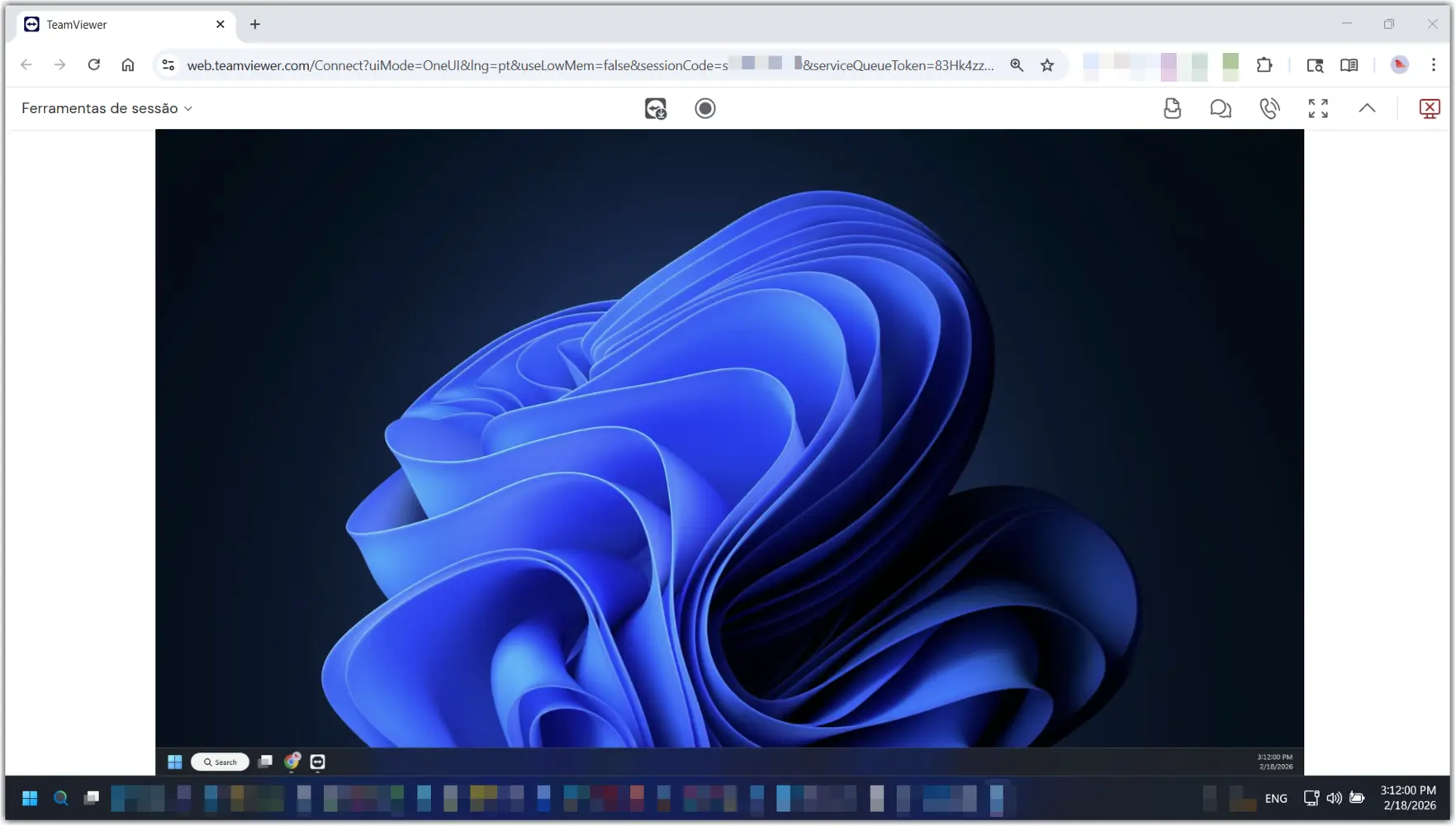
Task: Open reading mode book icon
Action: click(1349, 65)
